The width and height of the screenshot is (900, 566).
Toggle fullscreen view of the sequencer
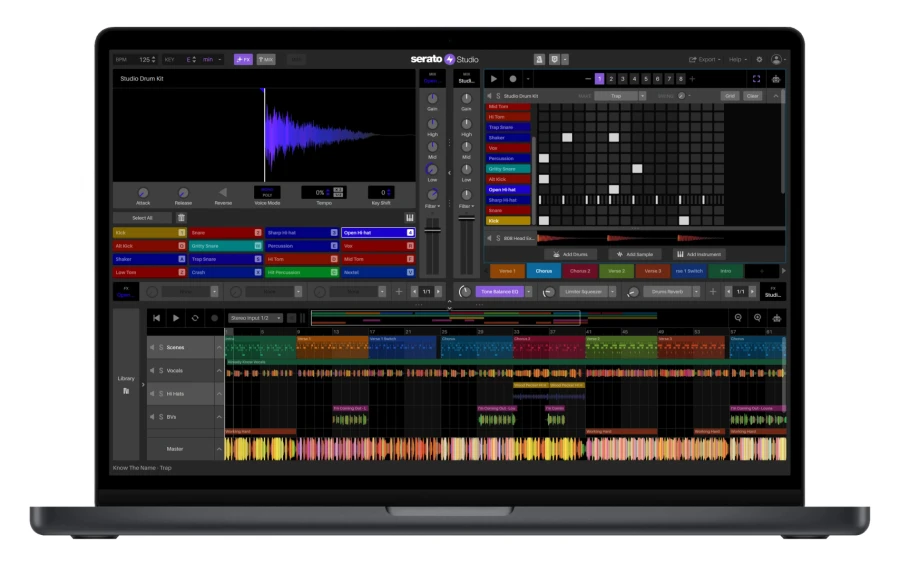tap(757, 79)
